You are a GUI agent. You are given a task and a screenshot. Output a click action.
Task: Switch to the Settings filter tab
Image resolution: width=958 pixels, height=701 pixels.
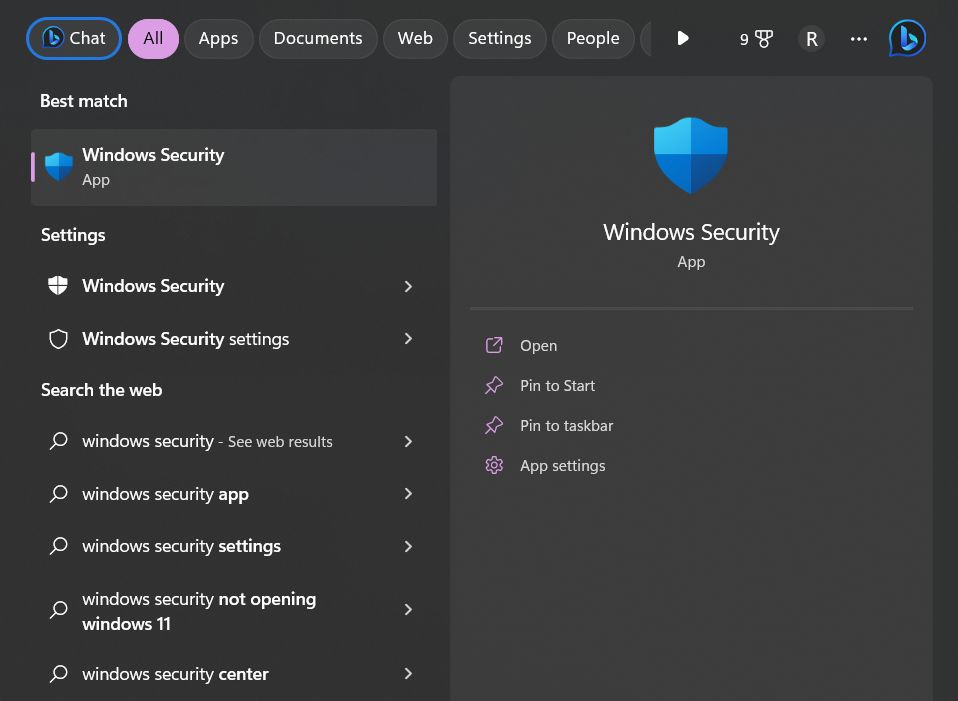point(499,39)
